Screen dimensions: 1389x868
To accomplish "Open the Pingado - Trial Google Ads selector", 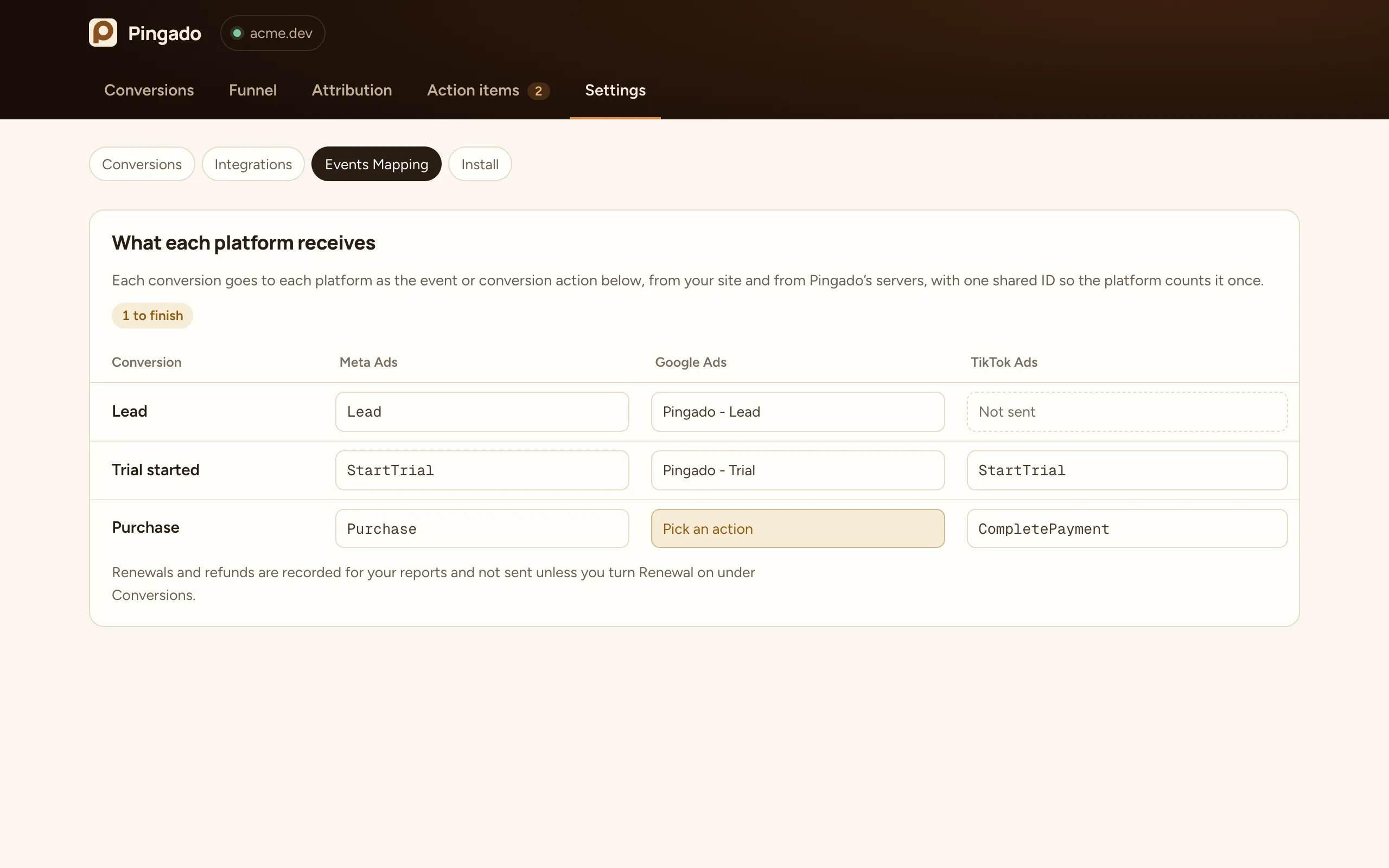I will point(798,470).
